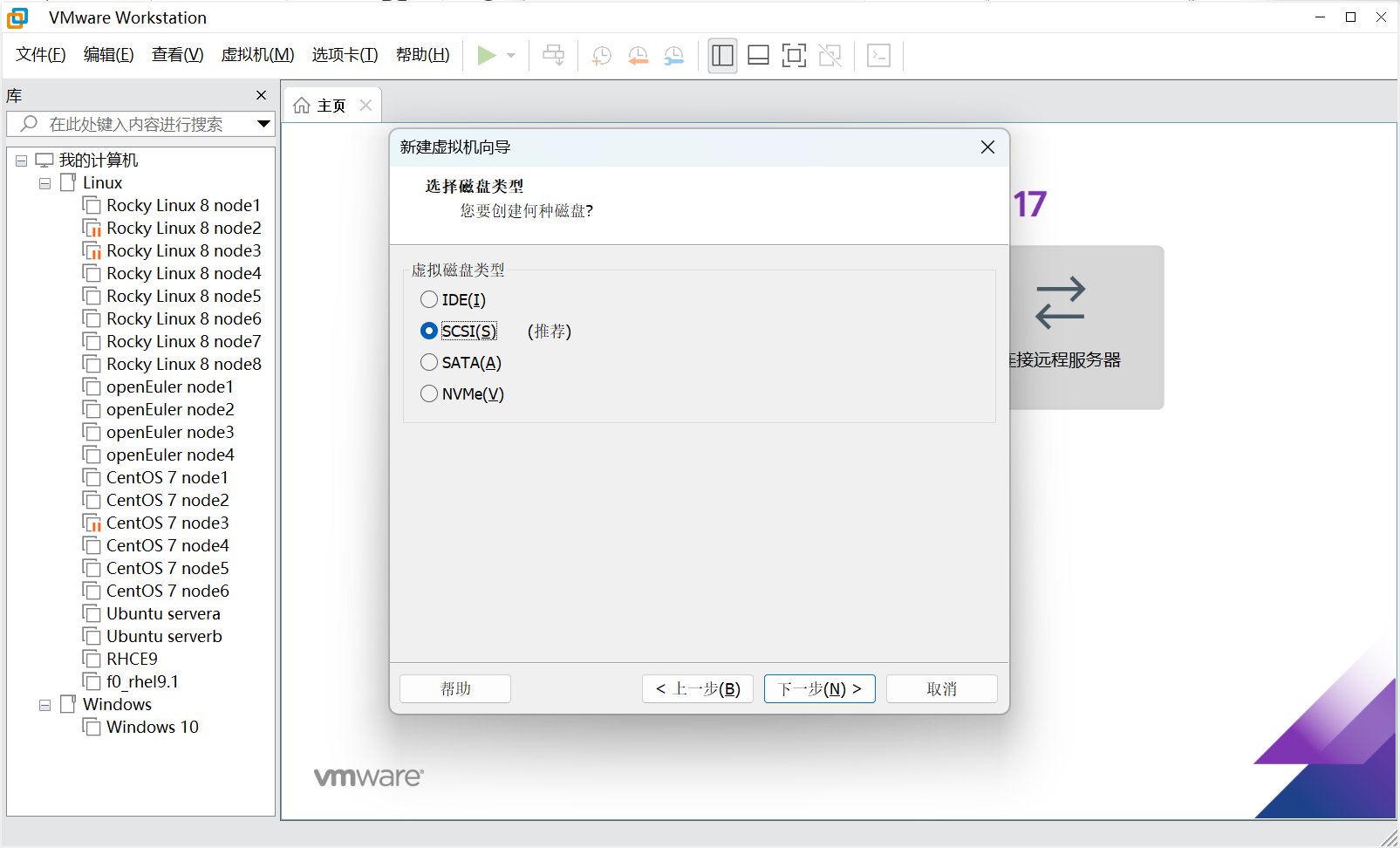Select openEuler node4 in library
1400x848 pixels.
click(170, 455)
